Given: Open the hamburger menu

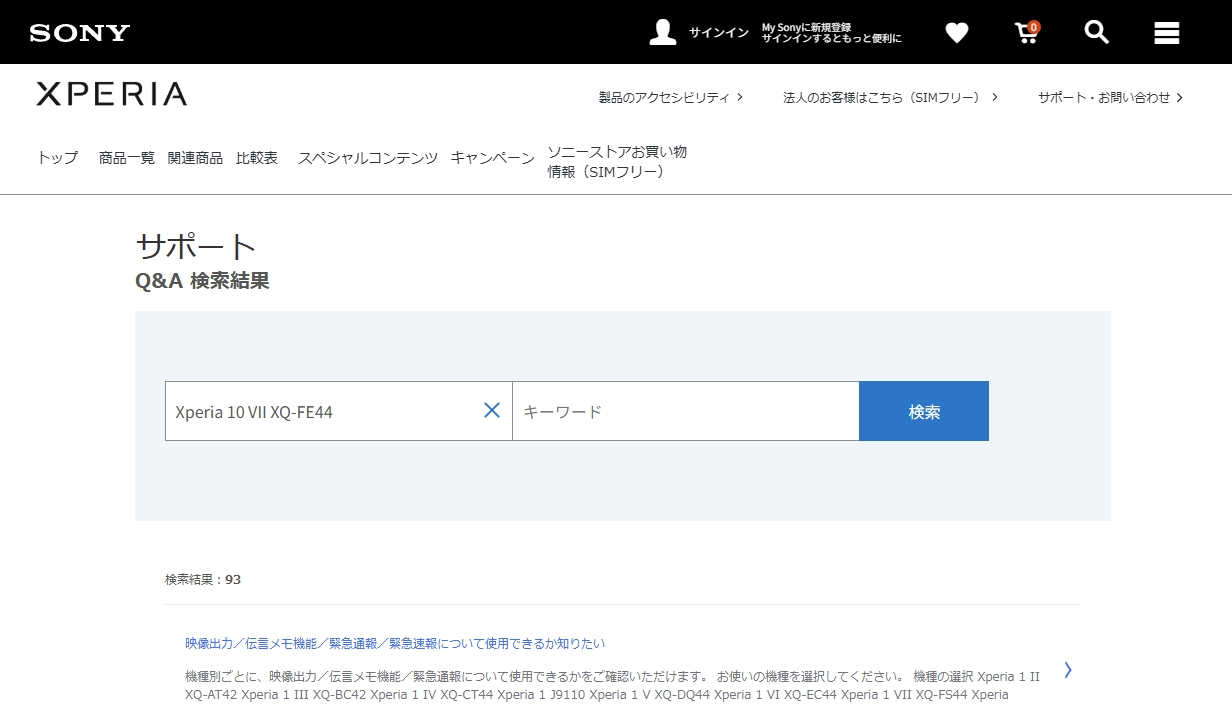Looking at the screenshot, I should point(1166,33).
